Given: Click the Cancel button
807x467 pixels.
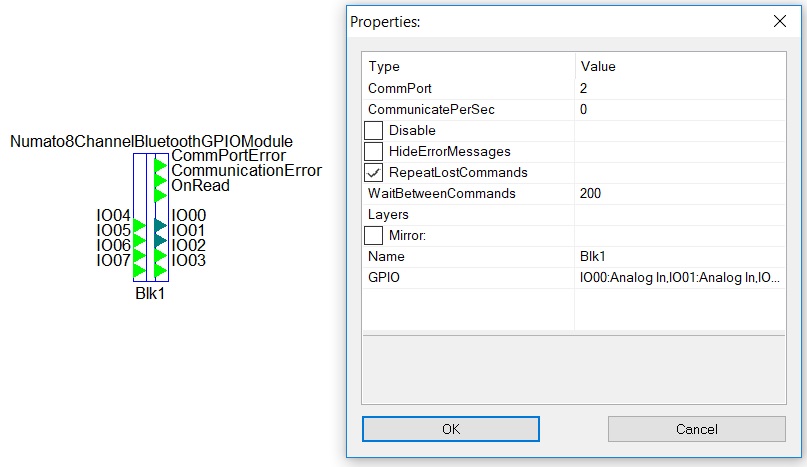Looking at the screenshot, I should tap(697, 429).
